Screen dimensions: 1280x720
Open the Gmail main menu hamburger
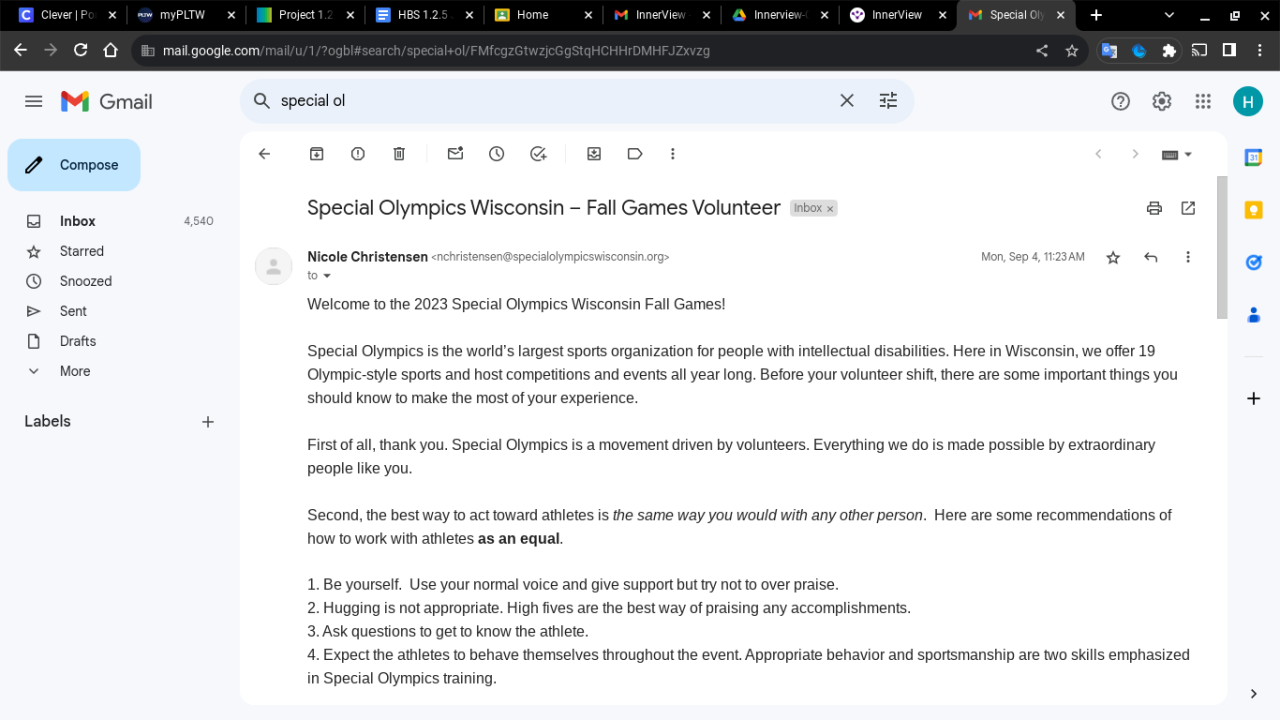coord(34,101)
